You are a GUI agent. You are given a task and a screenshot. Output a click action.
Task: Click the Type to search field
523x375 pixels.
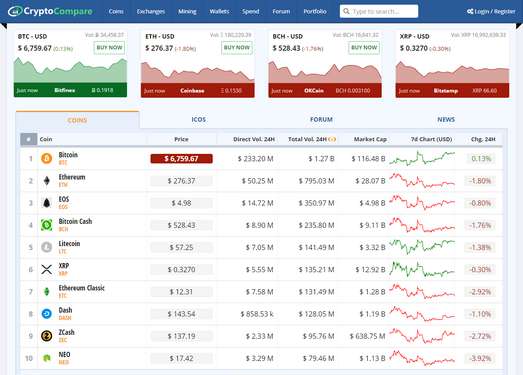pos(379,11)
